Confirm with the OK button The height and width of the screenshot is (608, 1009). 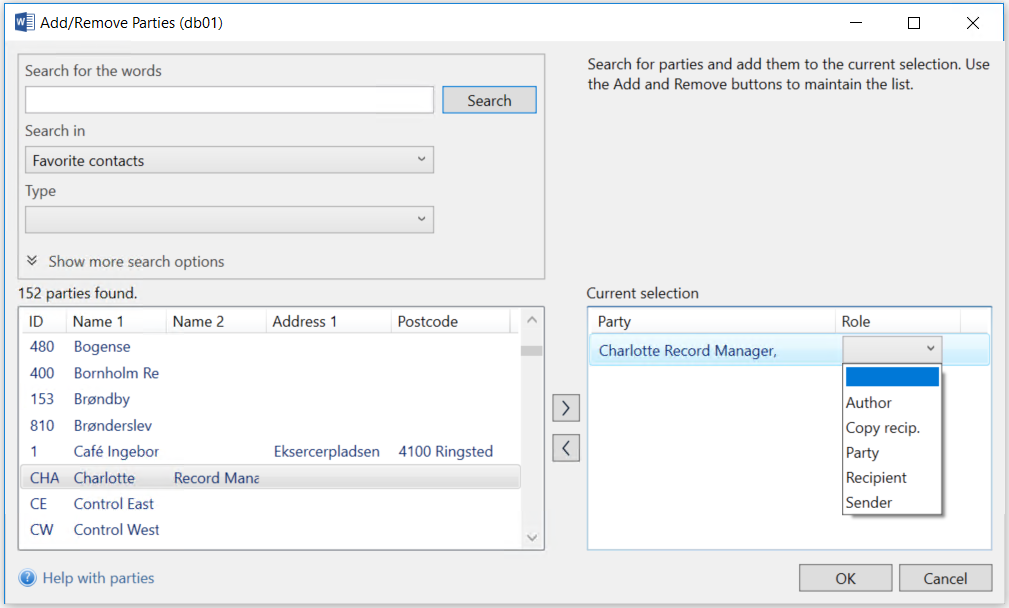pos(845,578)
